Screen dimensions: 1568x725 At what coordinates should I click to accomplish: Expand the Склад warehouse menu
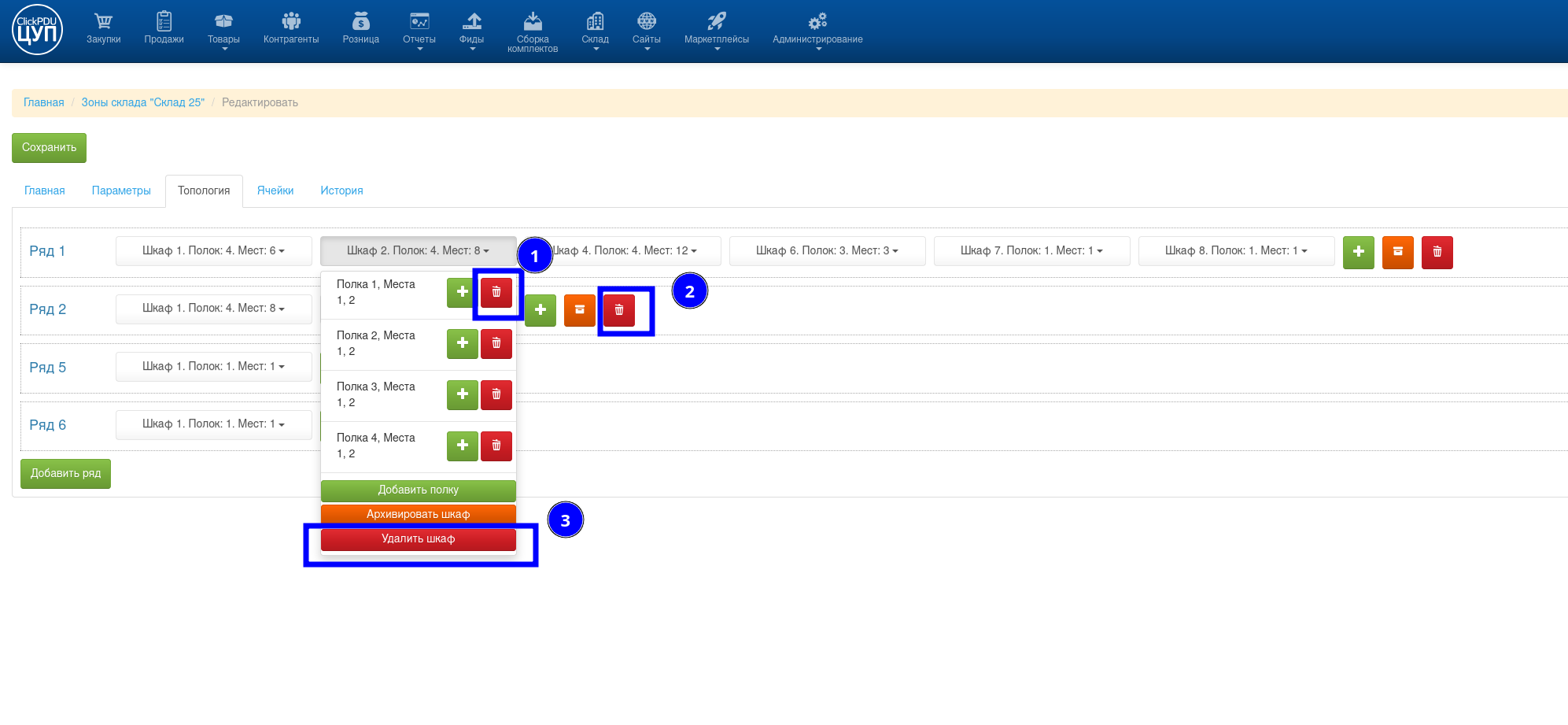tap(596, 31)
